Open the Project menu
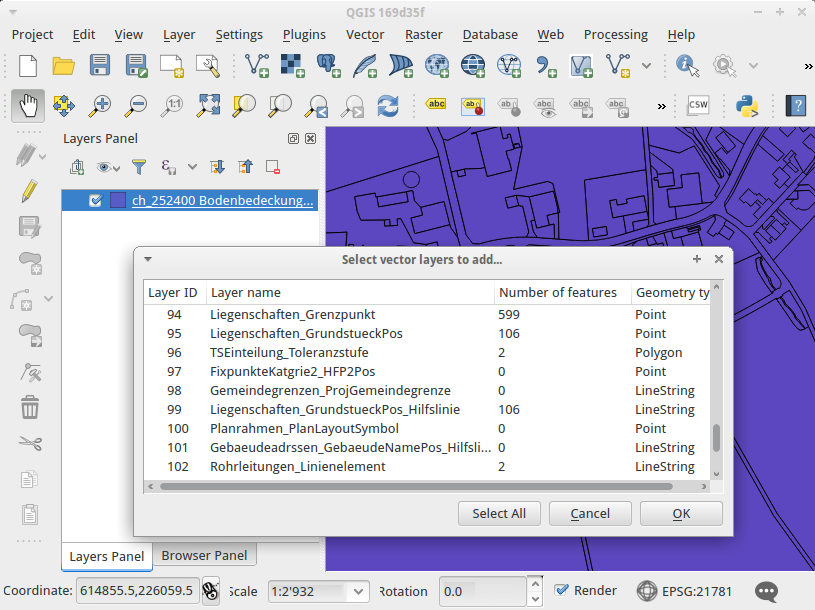The width and height of the screenshot is (815, 610). pos(32,35)
